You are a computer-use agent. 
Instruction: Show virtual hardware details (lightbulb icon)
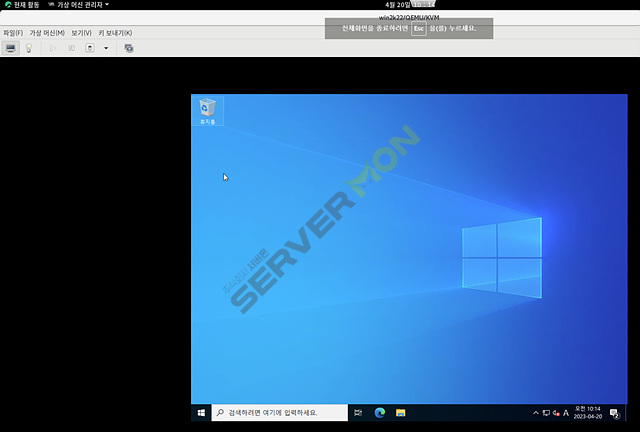(x=29, y=48)
